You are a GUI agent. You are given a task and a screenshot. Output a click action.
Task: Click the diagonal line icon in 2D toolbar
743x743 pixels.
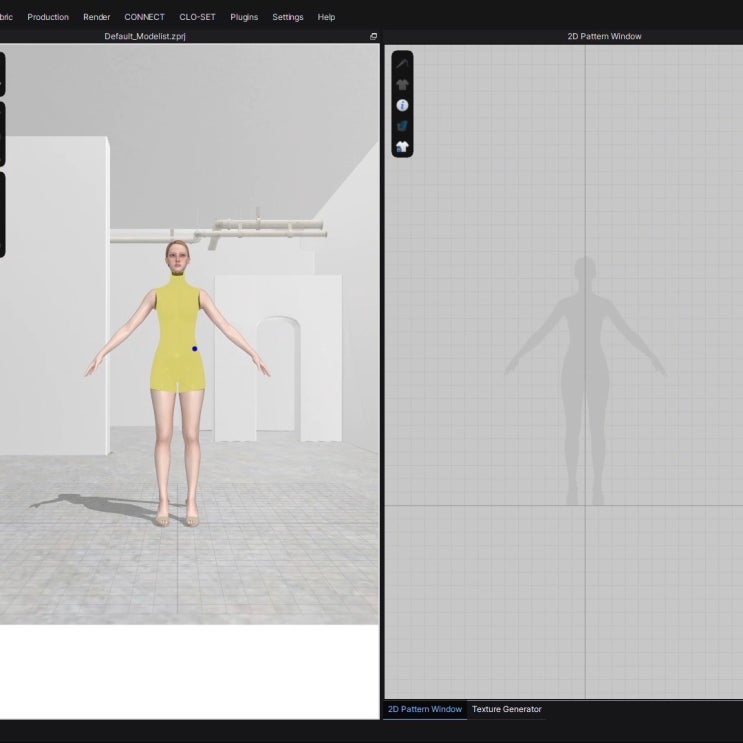[x=402, y=64]
